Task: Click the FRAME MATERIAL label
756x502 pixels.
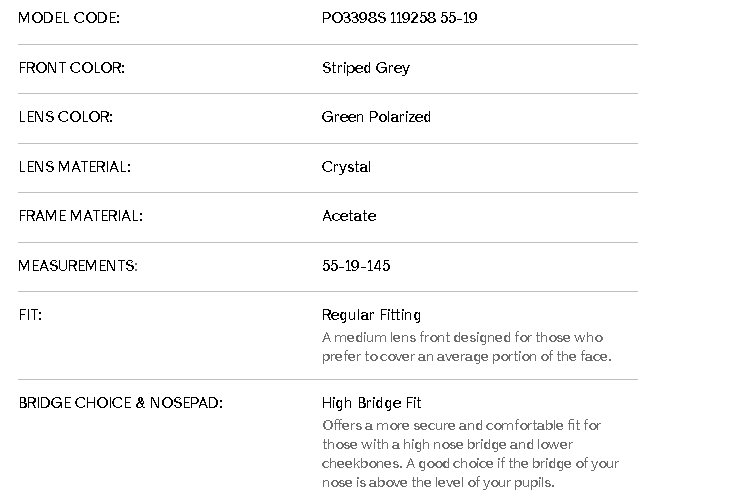Action: pos(80,216)
